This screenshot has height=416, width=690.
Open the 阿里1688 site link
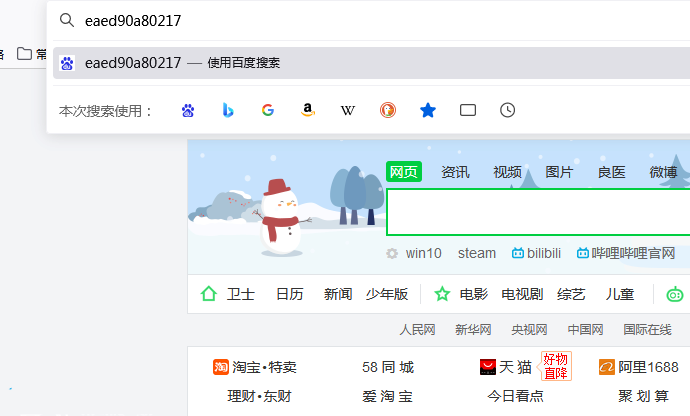[x=639, y=367]
